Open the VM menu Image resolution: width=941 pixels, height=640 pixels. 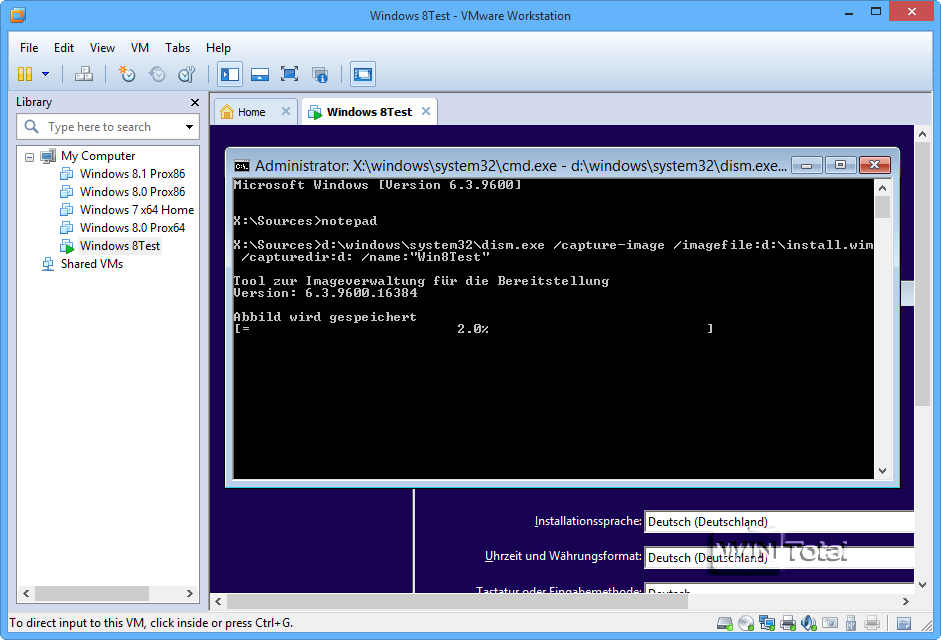140,48
